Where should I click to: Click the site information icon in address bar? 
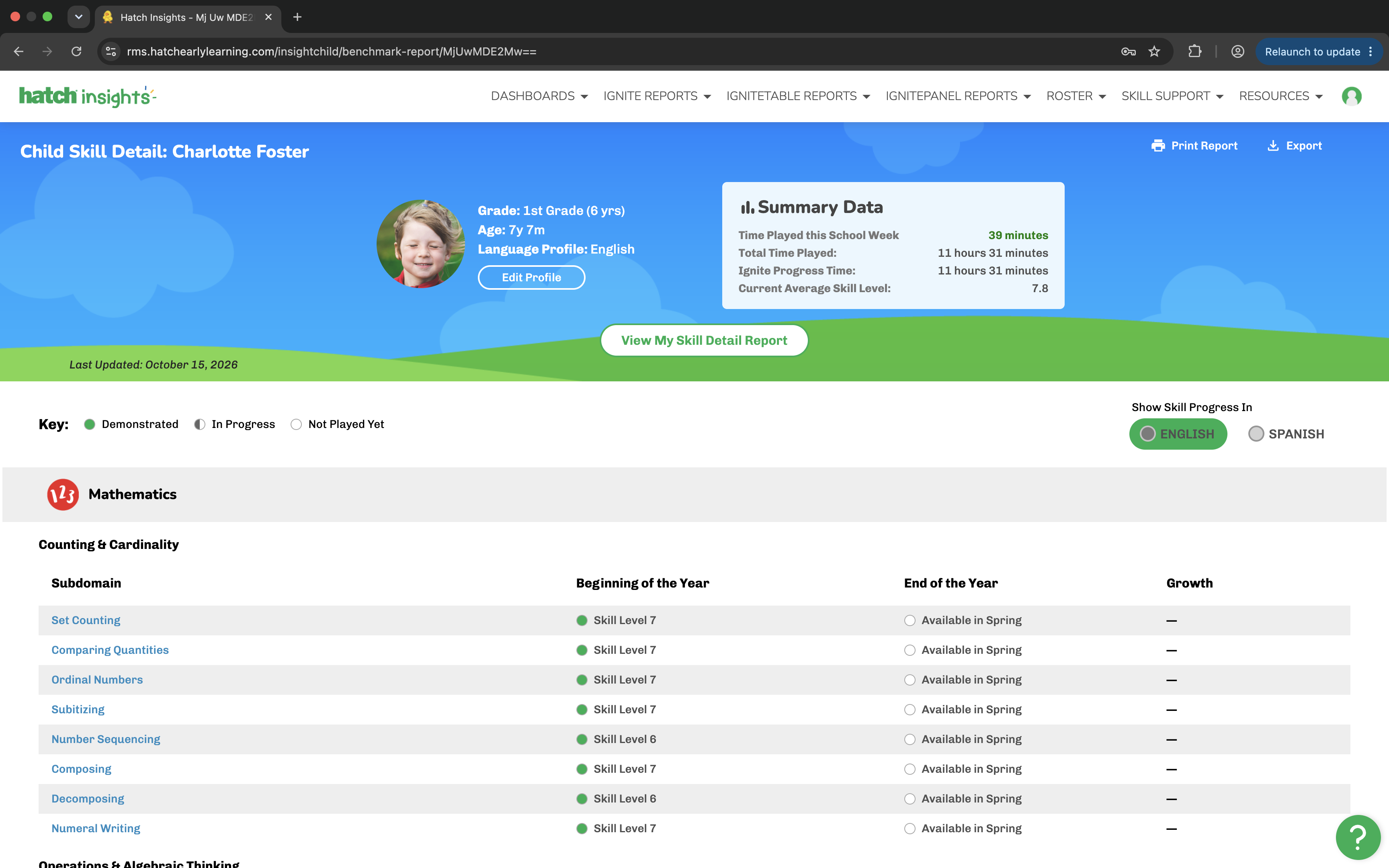[x=111, y=52]
